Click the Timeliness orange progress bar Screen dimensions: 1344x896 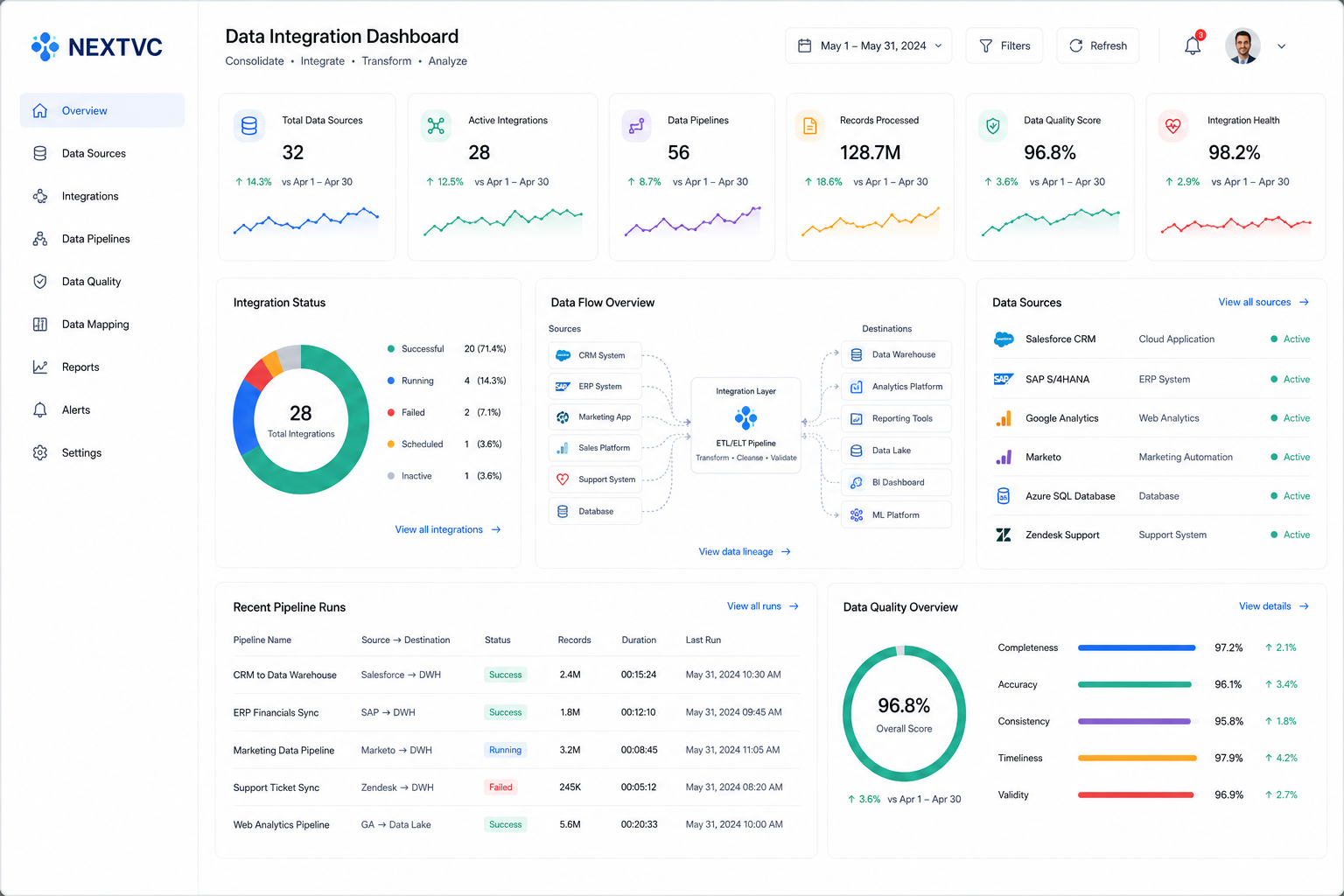click(x=1137, y=759)
